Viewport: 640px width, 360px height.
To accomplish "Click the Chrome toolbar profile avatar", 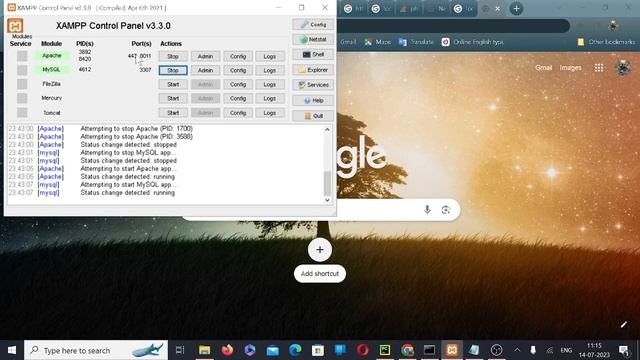I will pos(613,26).
